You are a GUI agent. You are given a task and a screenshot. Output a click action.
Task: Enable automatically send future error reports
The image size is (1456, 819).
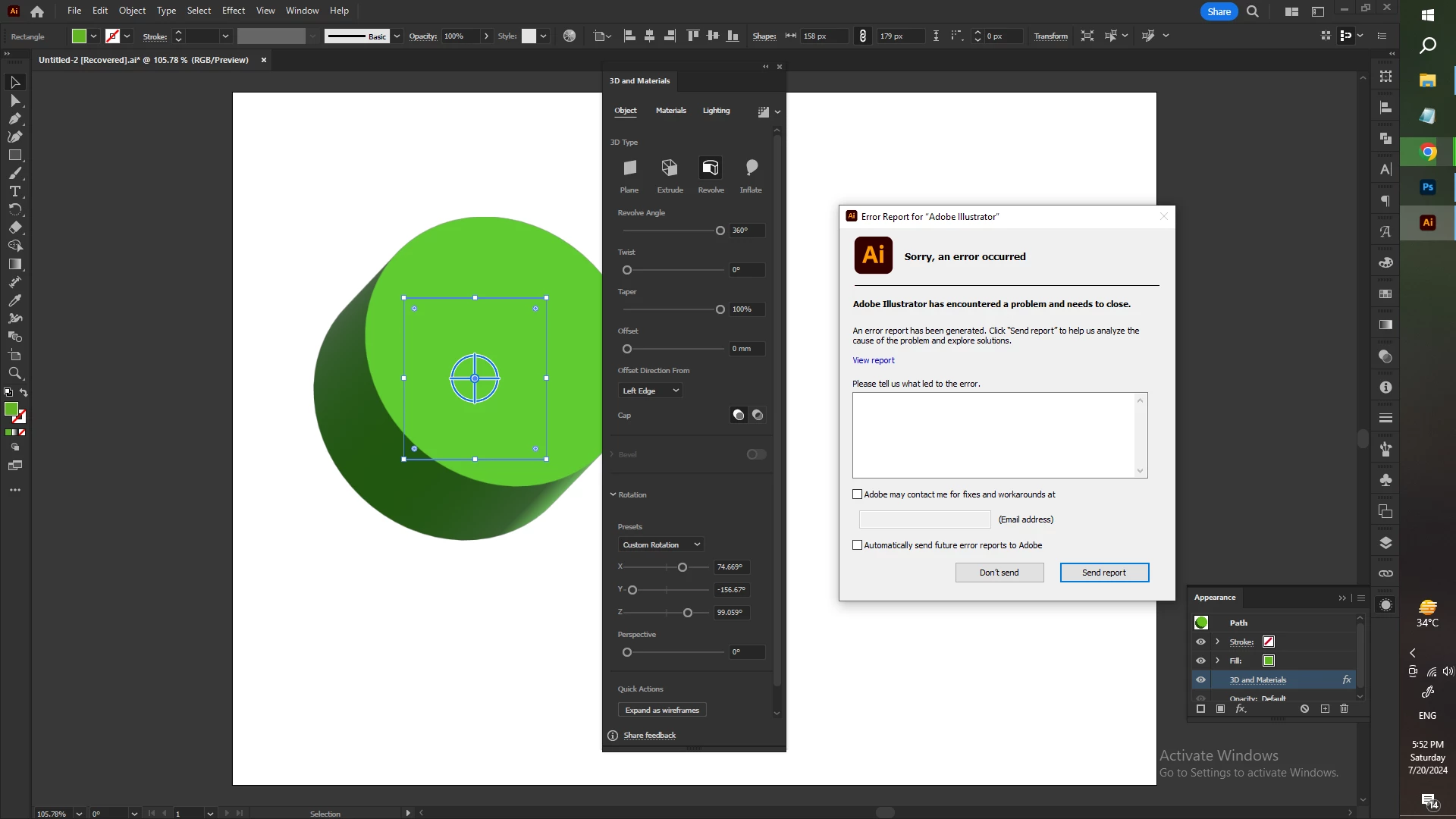[x=858, y=545]
